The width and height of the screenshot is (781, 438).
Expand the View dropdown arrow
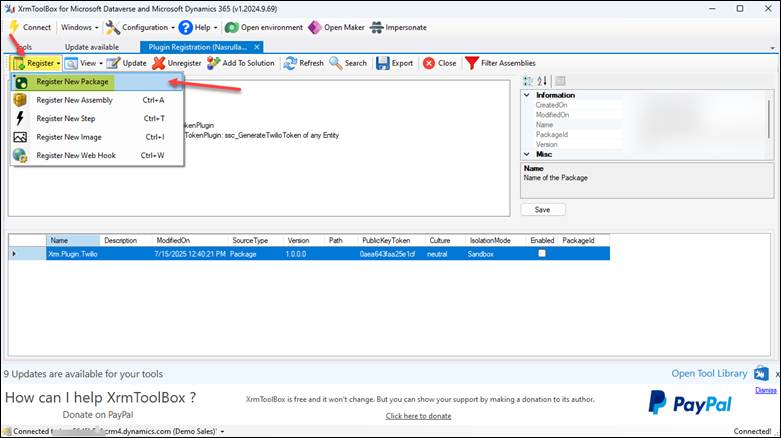(101, 64)
